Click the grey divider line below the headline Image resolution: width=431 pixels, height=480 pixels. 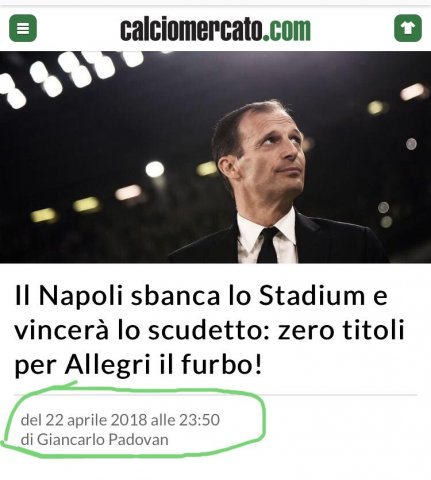[215, 395]
